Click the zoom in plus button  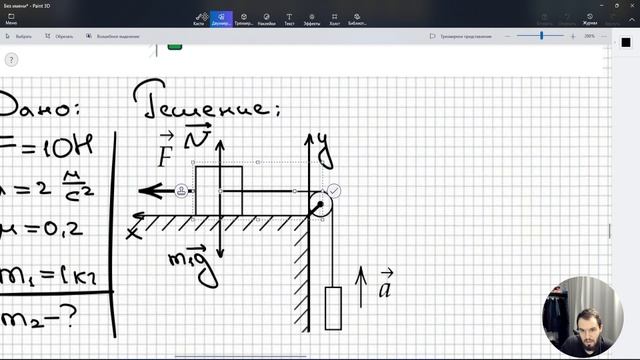pos(573,36)
